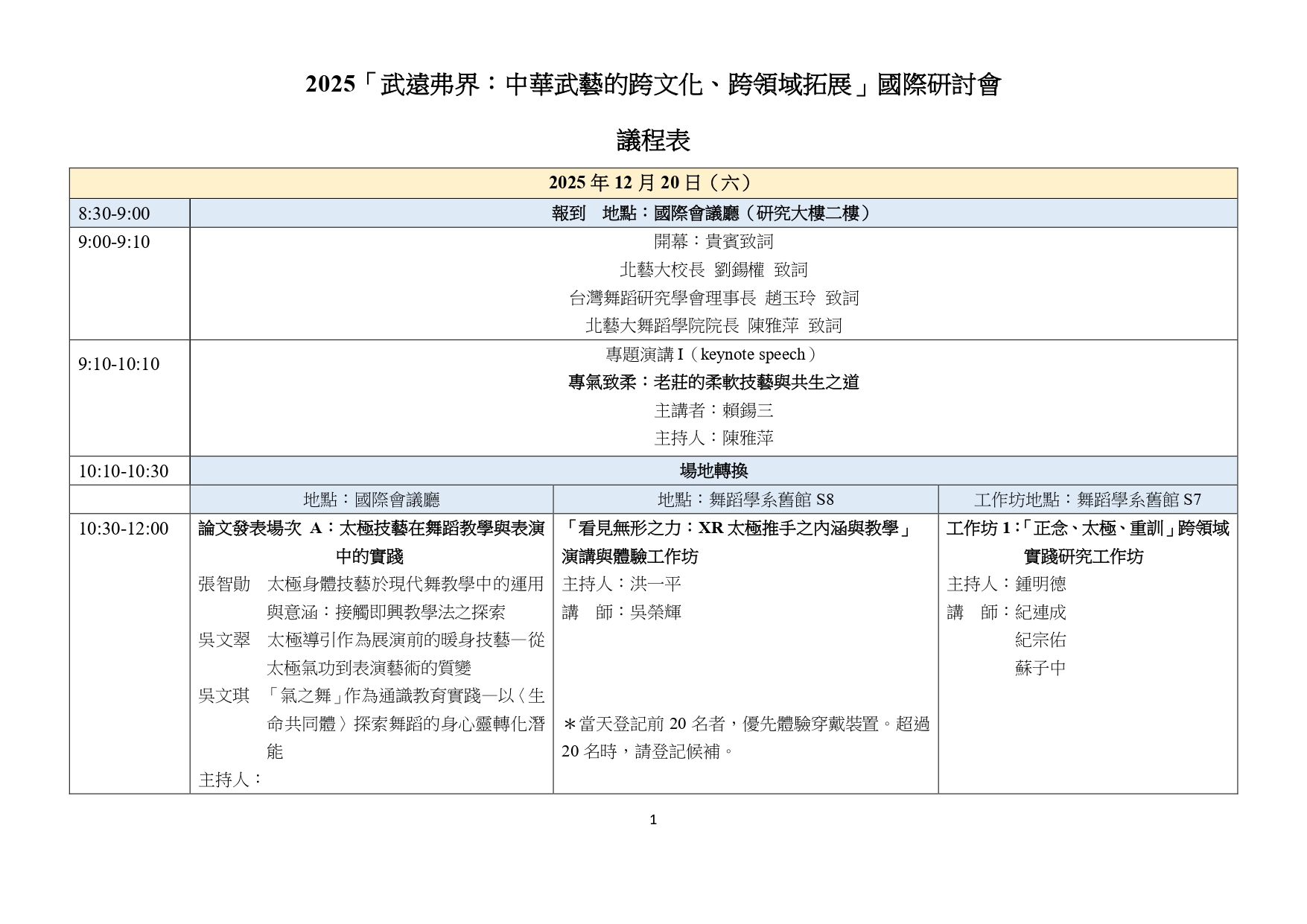Select the 場地轉換 row
The image size is (1307, 924).
[x=713, y=471]
